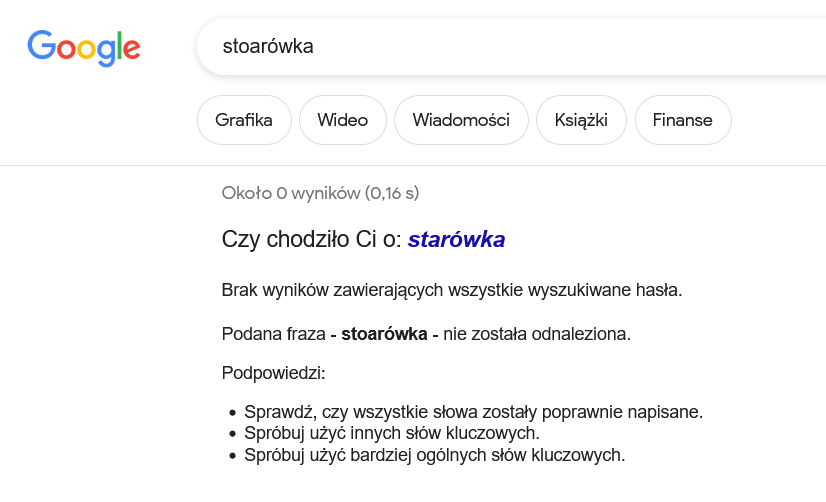Open the Wideo results tab

[x=342, y=120]
